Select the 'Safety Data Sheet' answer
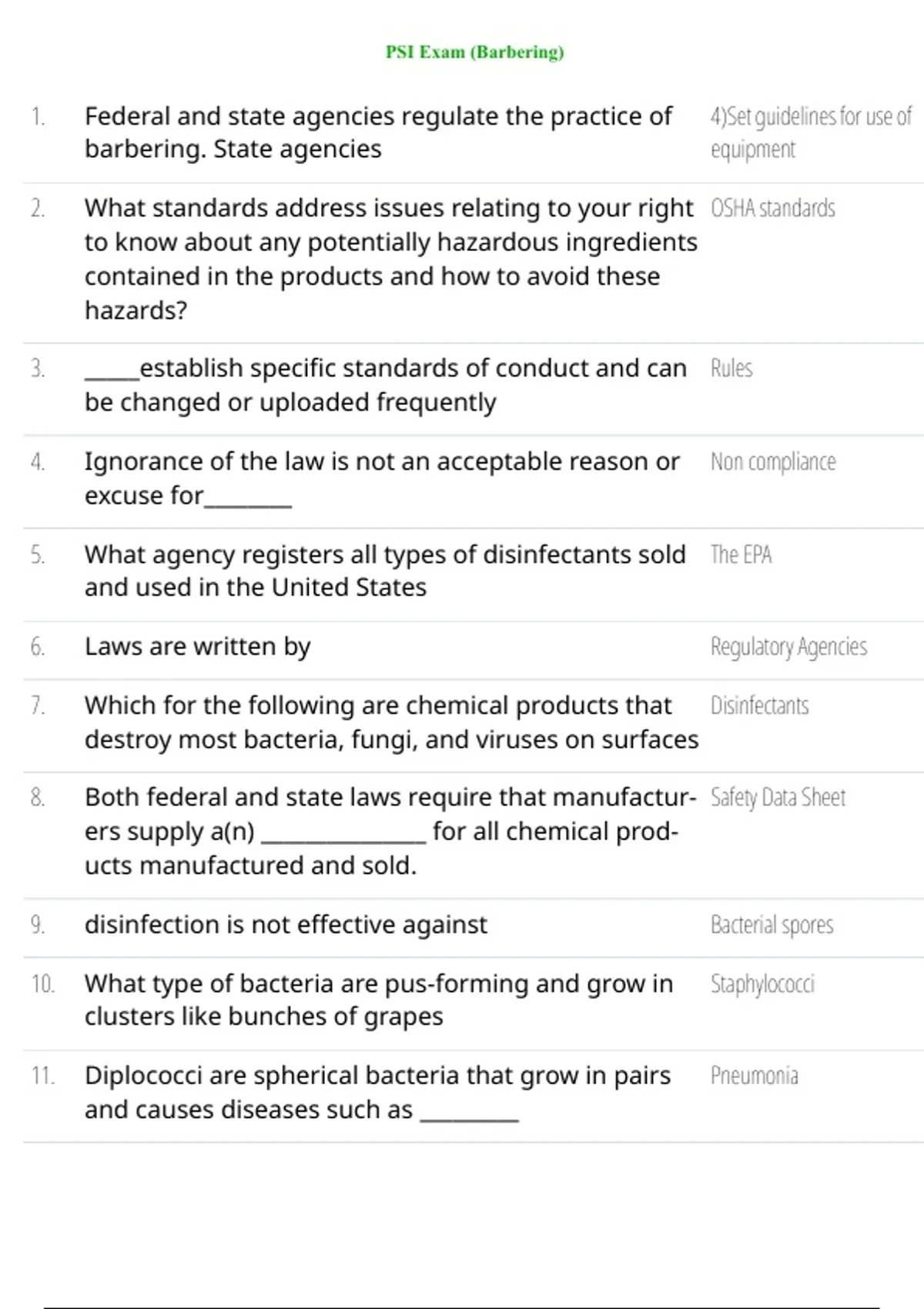The image size is (924, 1309). (x=778, y=798)
